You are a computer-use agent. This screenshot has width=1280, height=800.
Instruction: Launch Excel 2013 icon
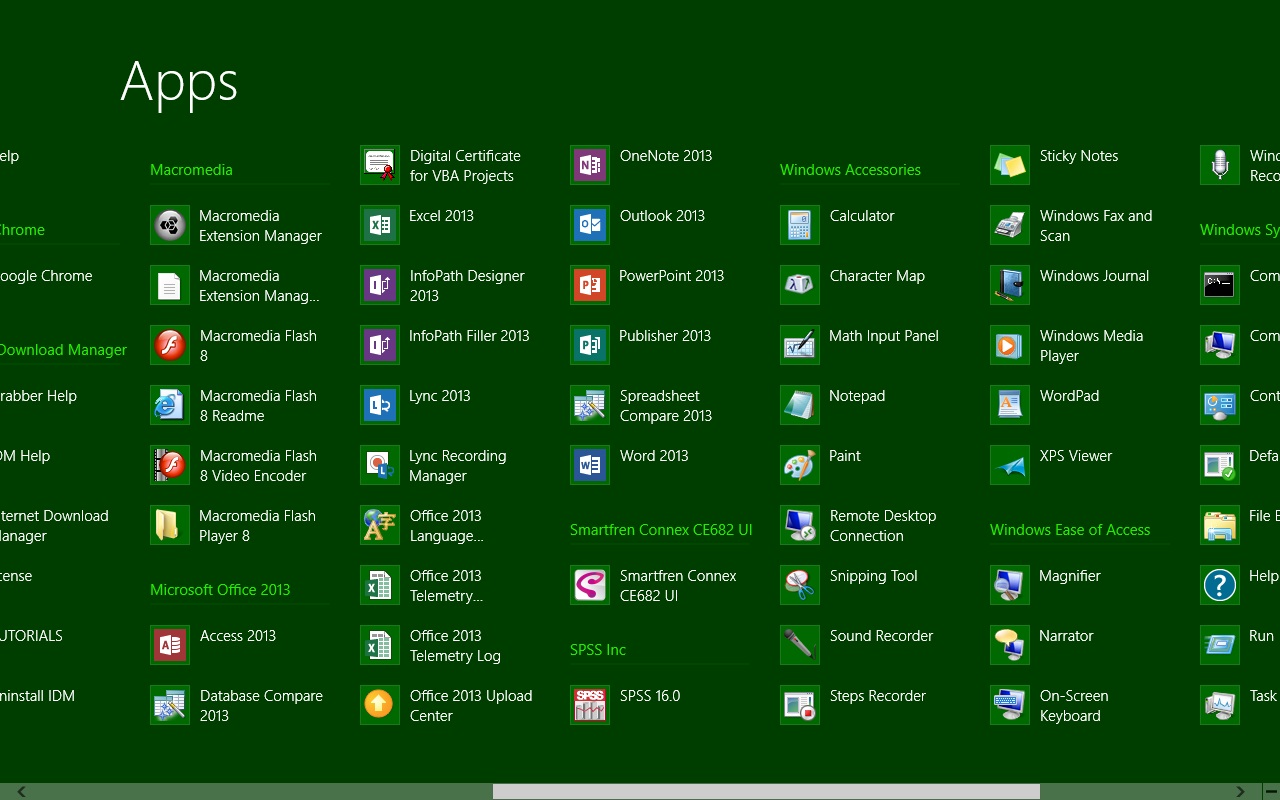click(x=380, y=225)
